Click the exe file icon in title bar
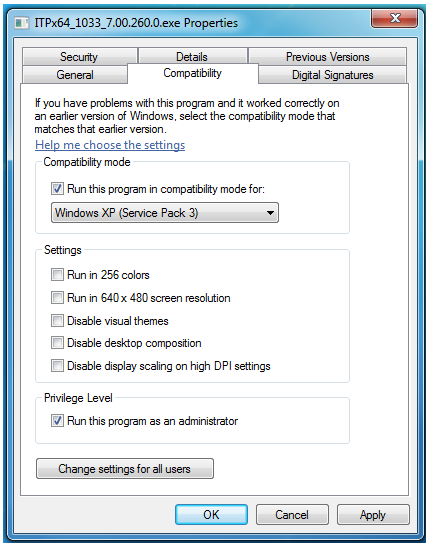This screenshot has height=553, width=435. (x=22, y=24)
